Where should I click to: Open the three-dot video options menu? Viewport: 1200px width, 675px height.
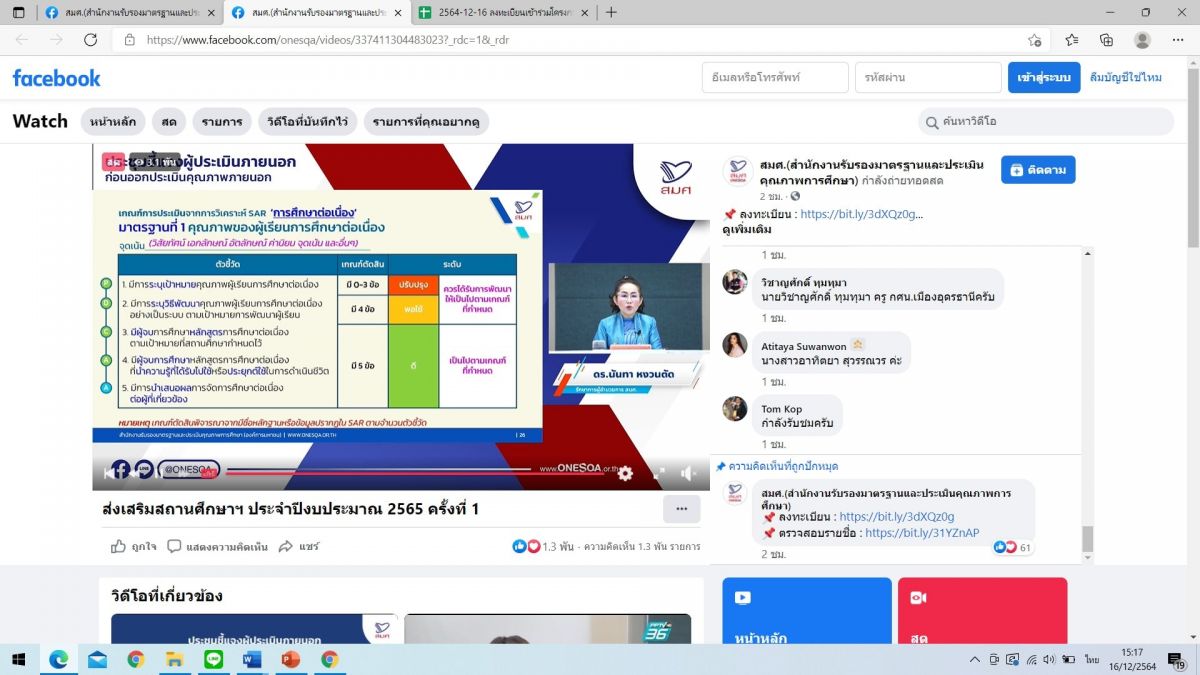[681, 509]
